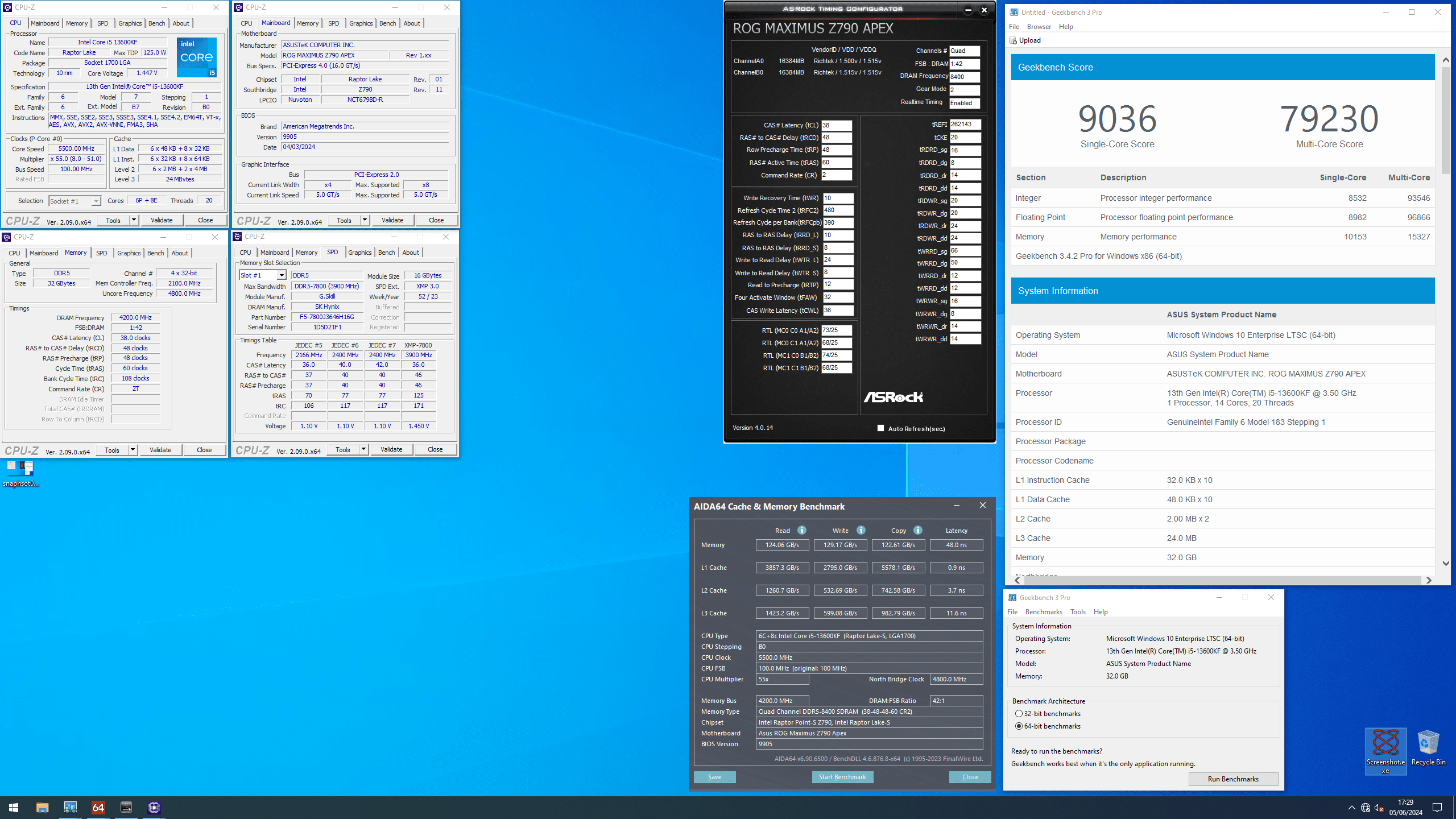
Task: Select the 32-bit benchmarks radio button
Action: pos(1019,714)
